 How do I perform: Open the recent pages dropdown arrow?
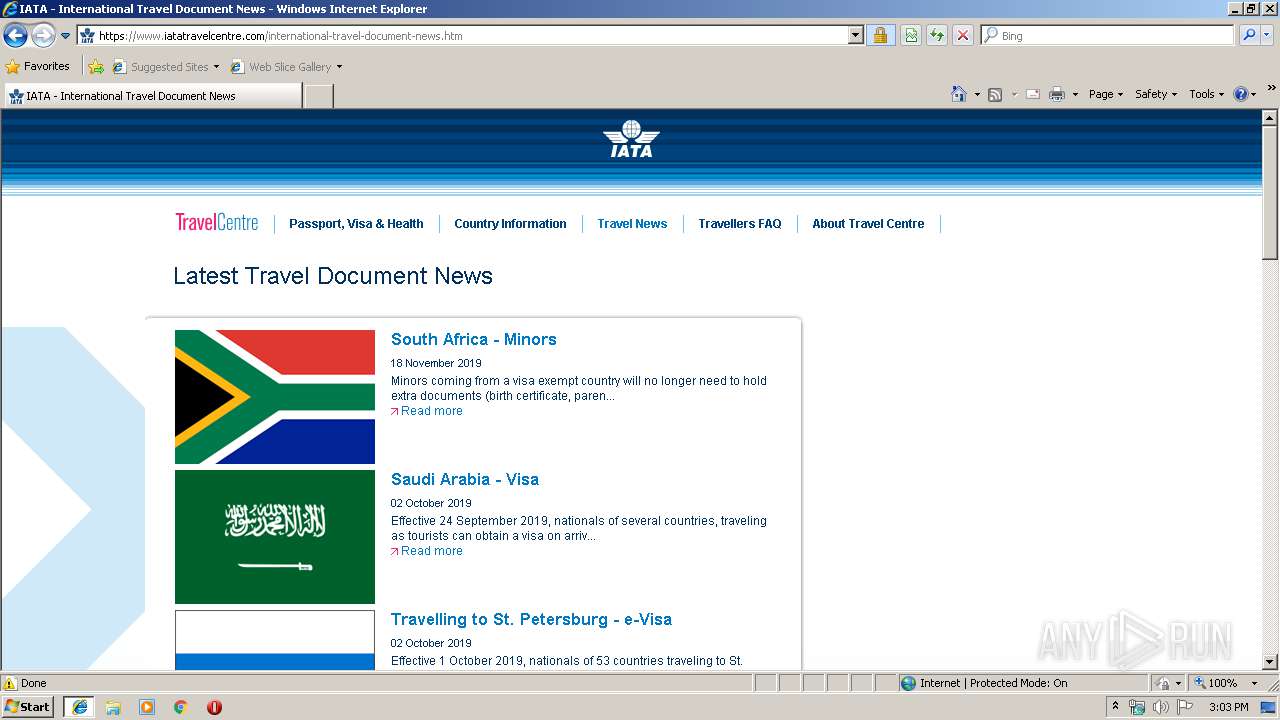click(66, 36)
